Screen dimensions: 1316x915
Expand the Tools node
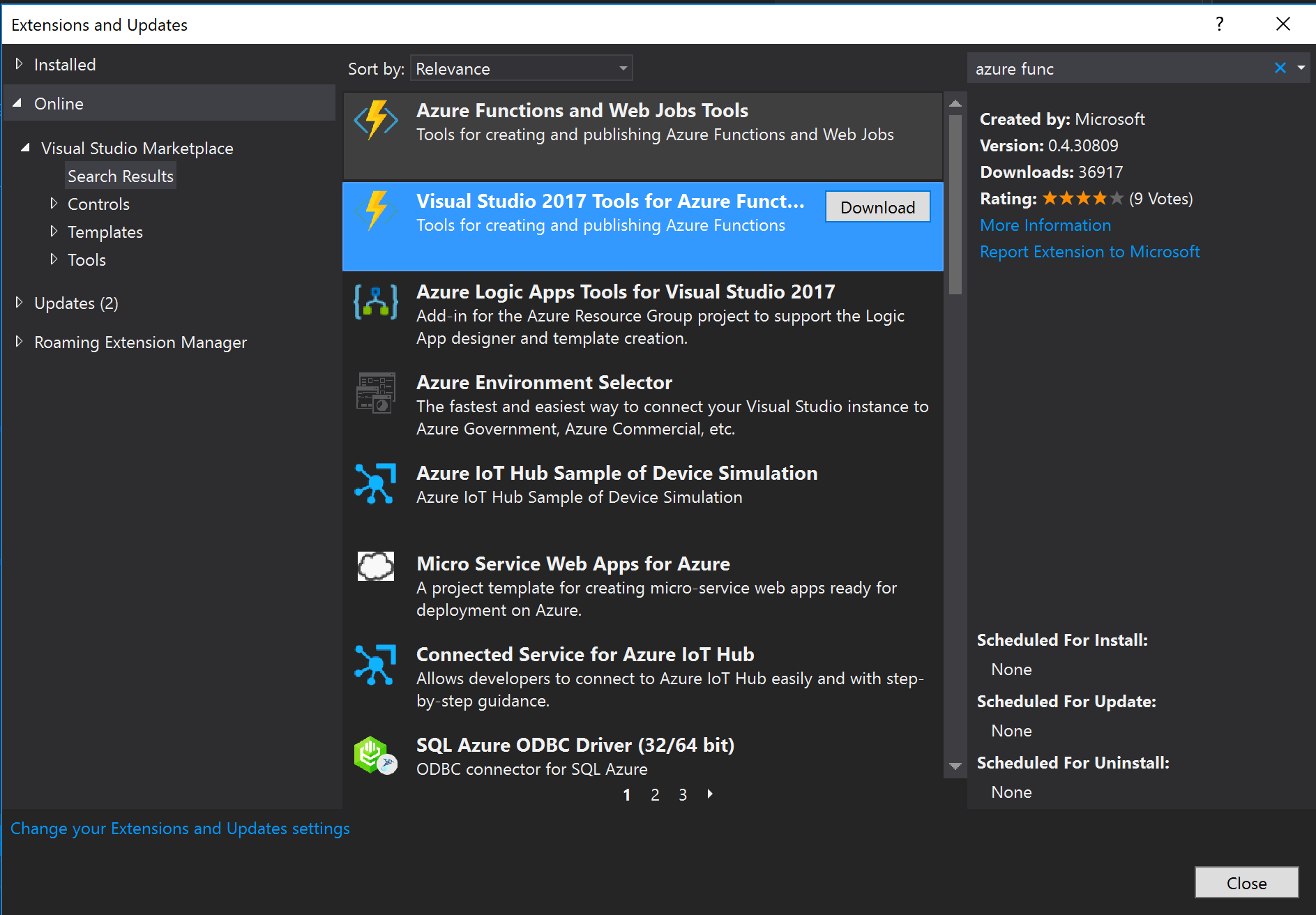click(x=54, y=259)
